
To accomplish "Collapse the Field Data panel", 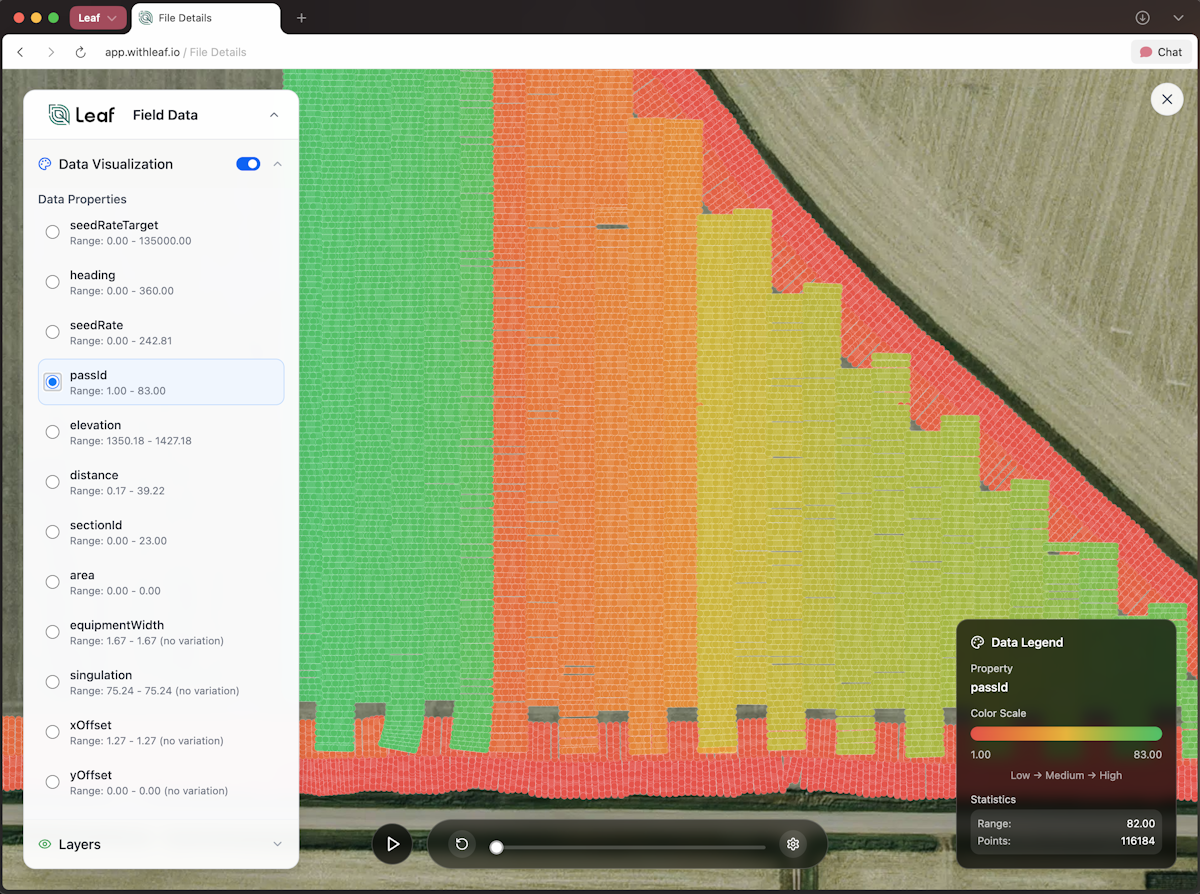I will click(274, 115).
